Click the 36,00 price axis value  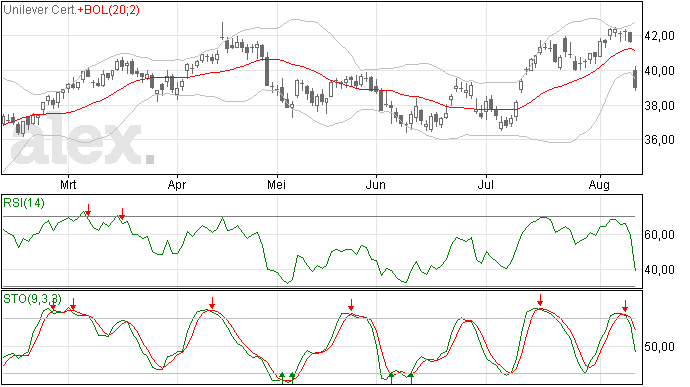click(659, 140)
